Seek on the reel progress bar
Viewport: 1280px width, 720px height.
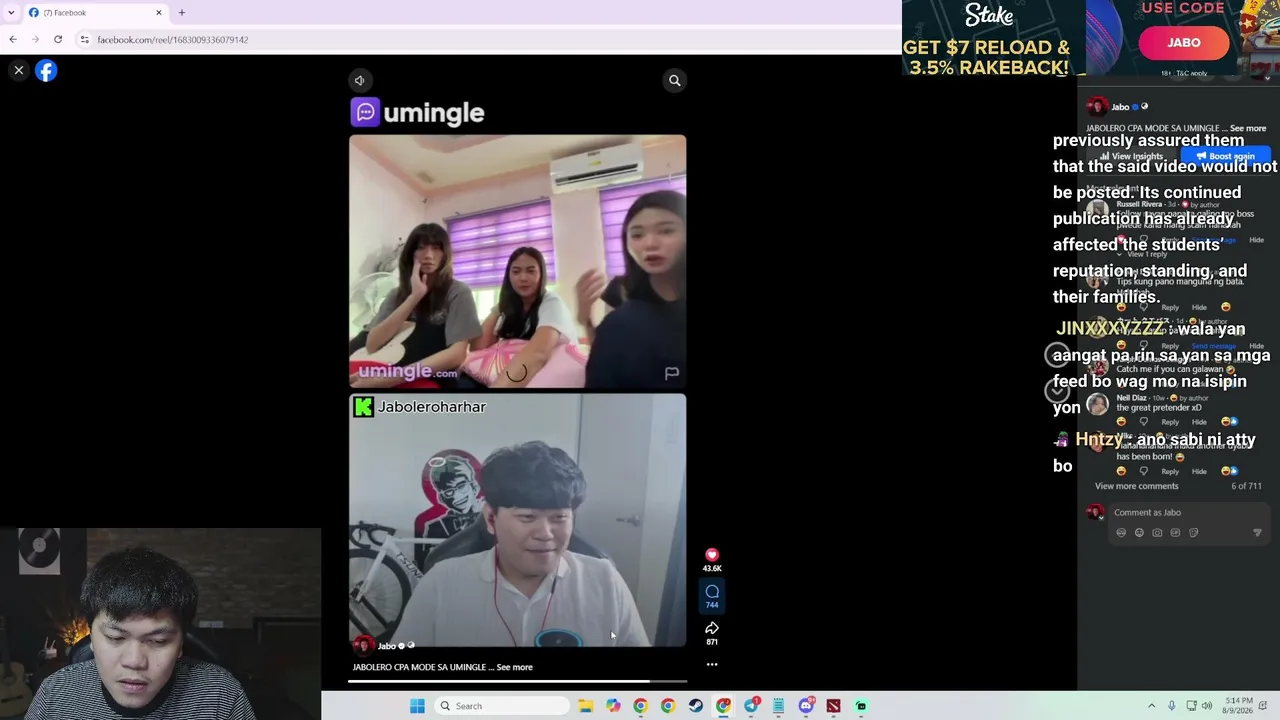click(x=517, y=681)
